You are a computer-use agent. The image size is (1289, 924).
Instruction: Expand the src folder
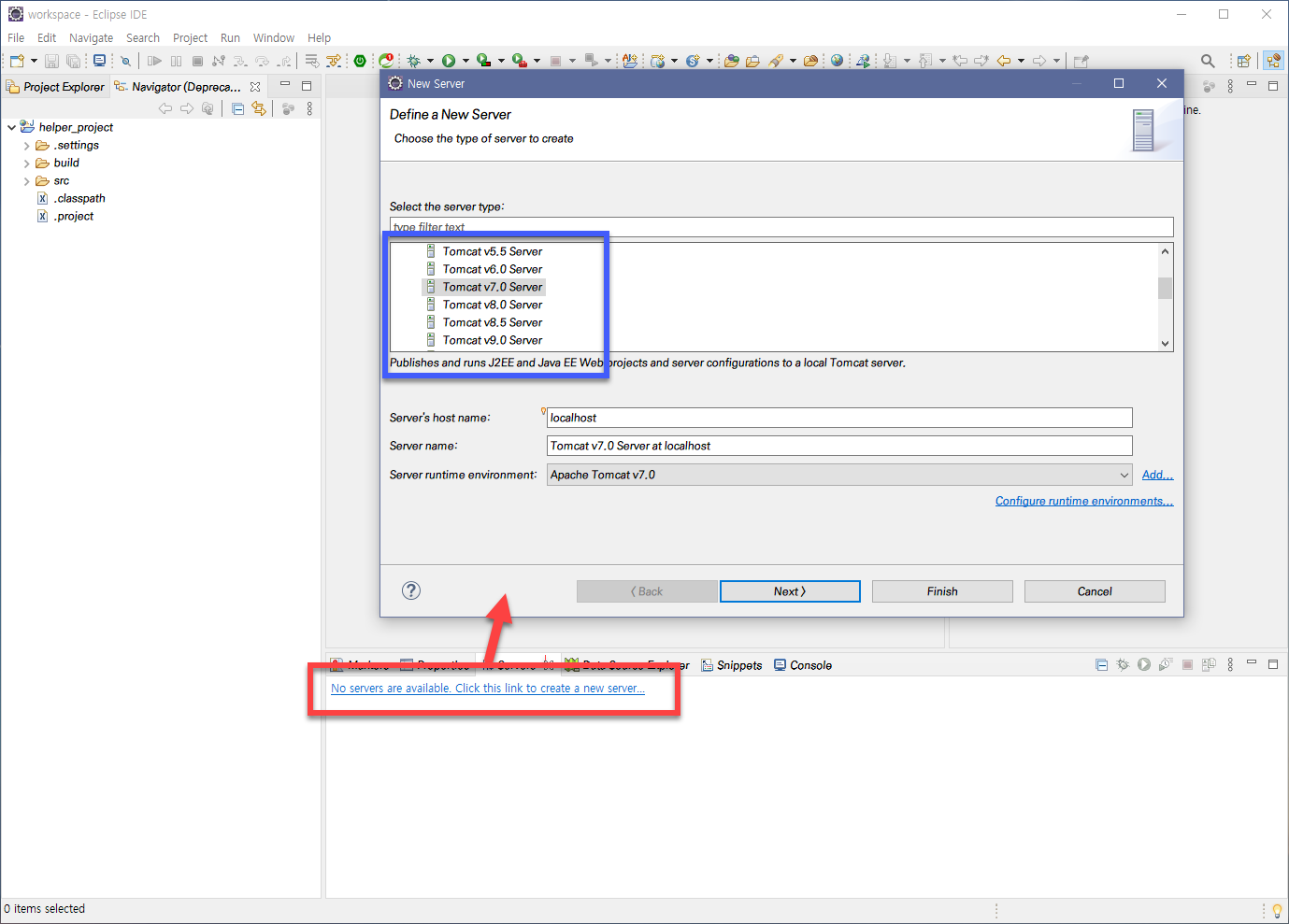[x=26, y=181]
